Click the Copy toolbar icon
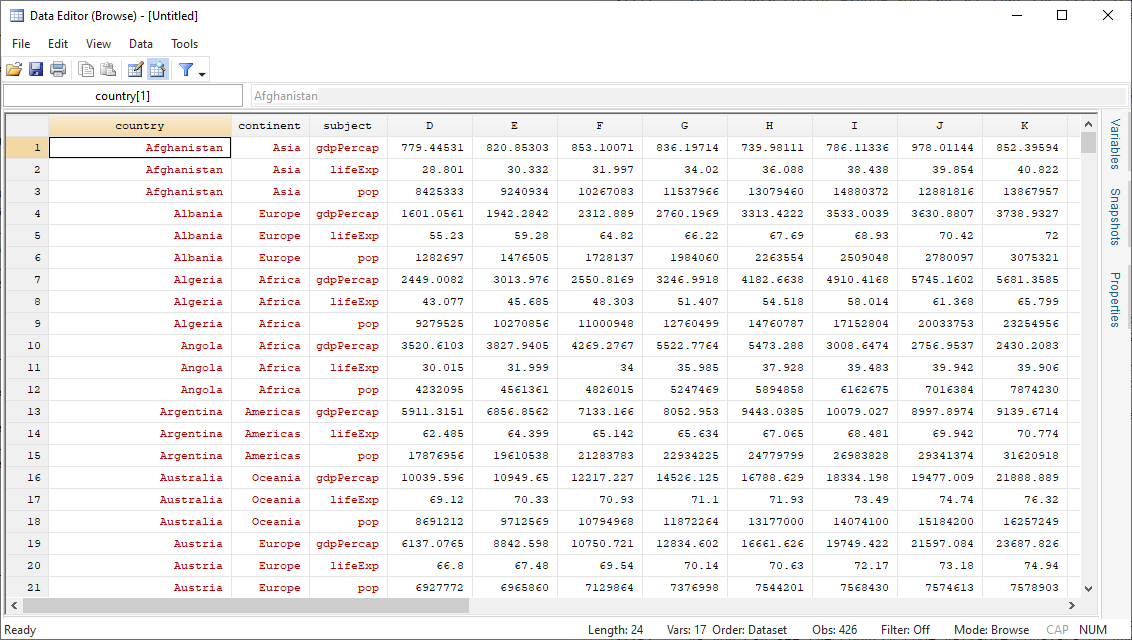Viewport: 1132px width, 640px height. [86, 69]
